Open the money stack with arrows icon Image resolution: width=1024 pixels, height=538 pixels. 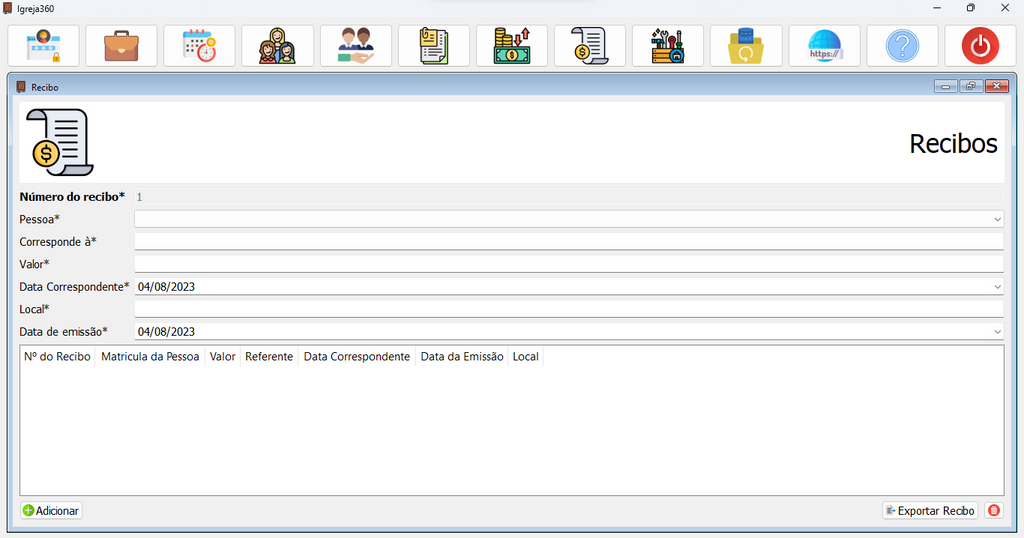click(x=512, y=46)
